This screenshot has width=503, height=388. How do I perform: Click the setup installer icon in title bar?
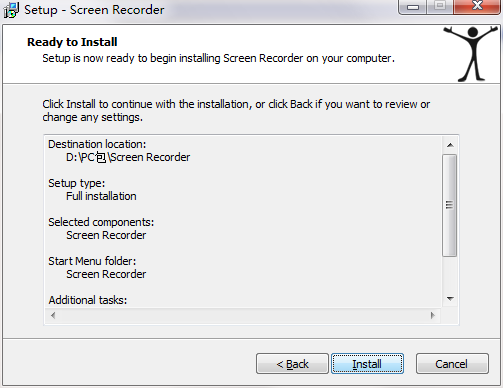pos(11,10)
